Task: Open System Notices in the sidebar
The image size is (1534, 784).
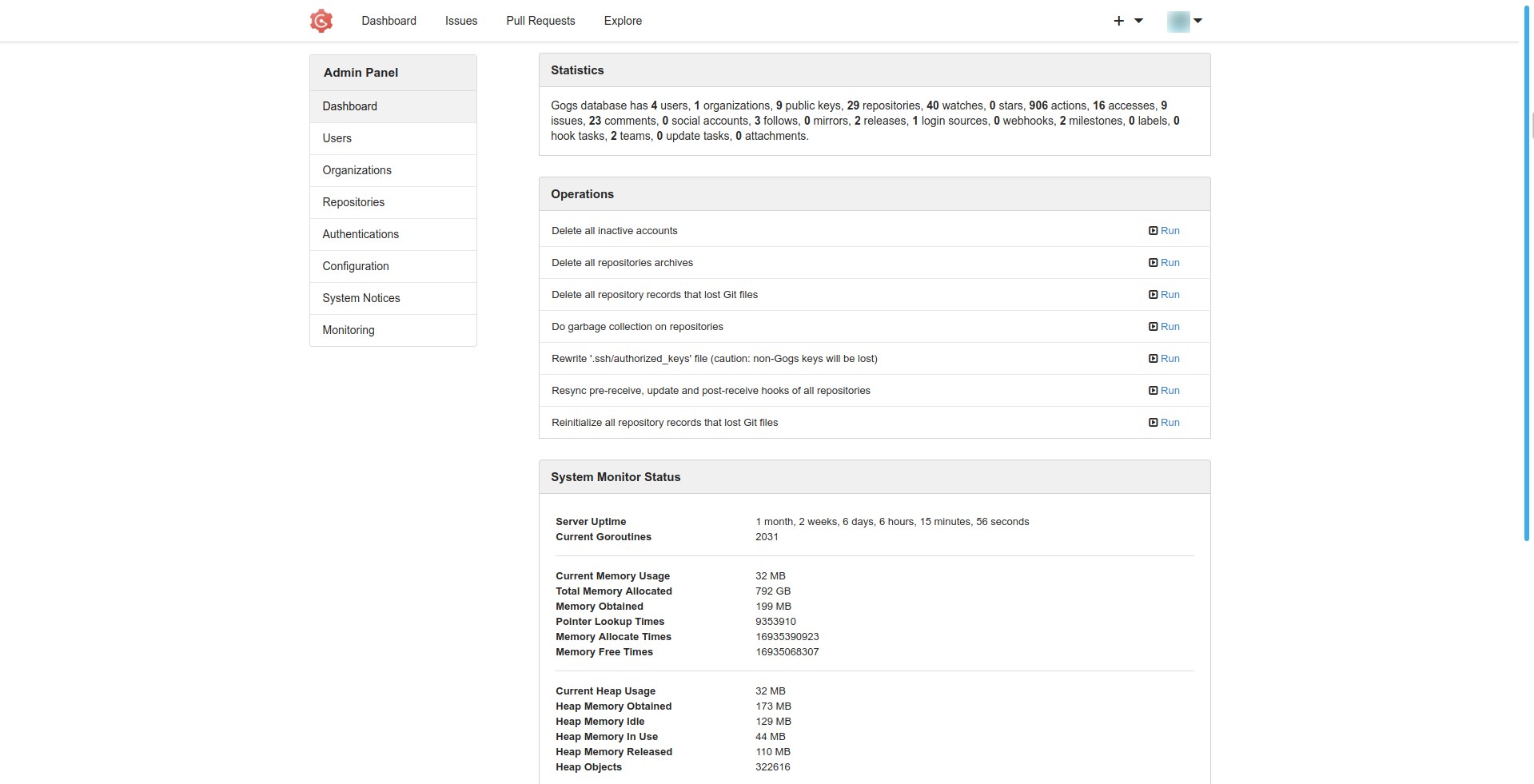Action: pyautogui.click(x=361, y=298)
